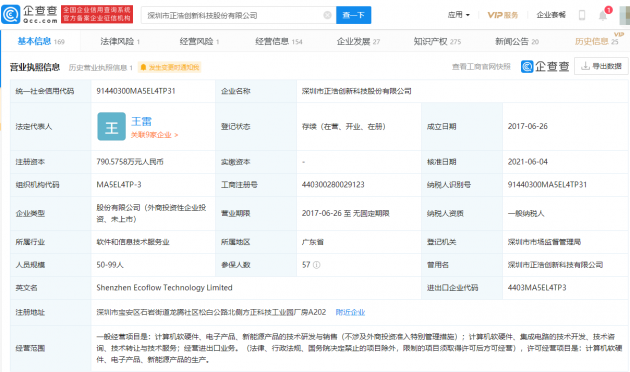Open the notification bell icon
The width and height of the screenshot is (630, 372).
(603, 16)
